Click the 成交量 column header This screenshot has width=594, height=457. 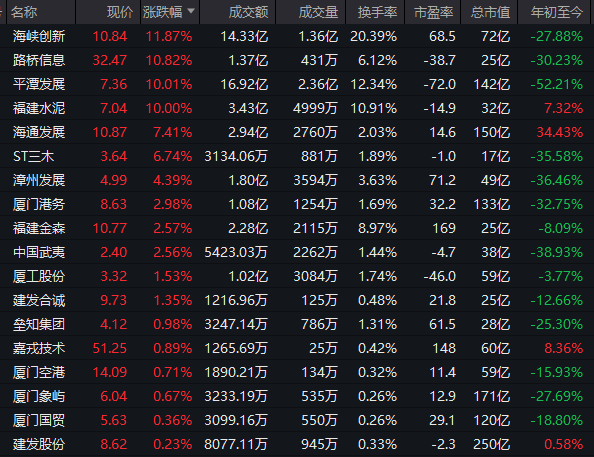(318, 12)
